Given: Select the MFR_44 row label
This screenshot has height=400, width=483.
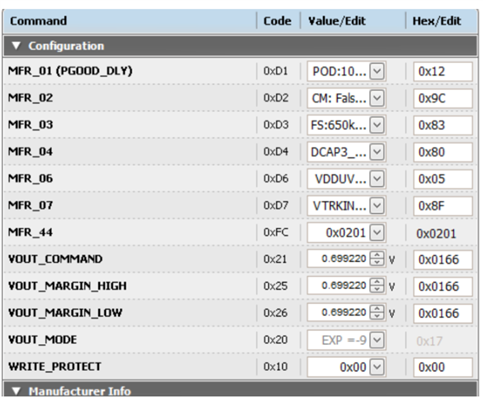Looking at the screenshot, I should (30, 233).
